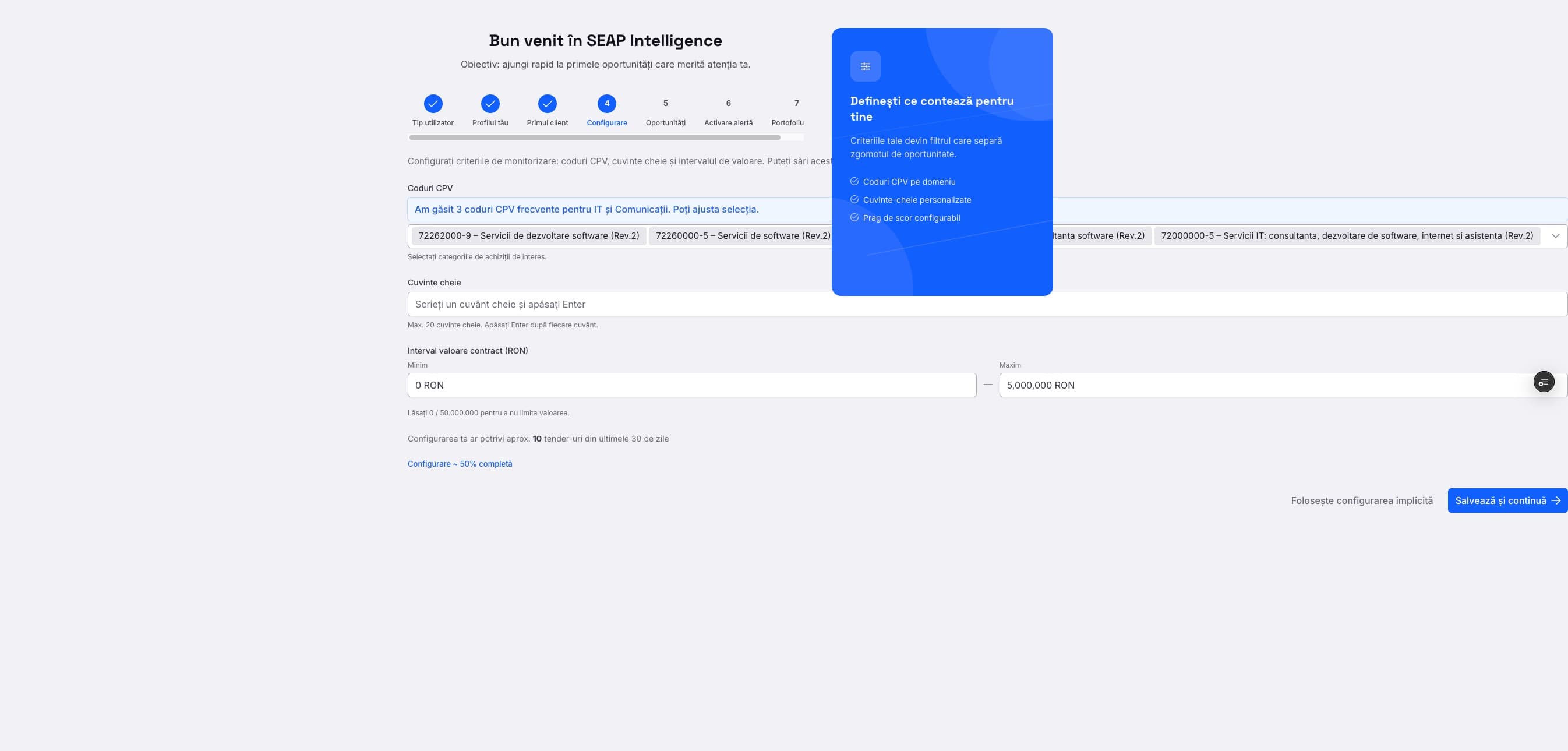Click Folosește configurarea implicită link
This screenshot has height=751, width=1568.
coord(1362,500)
